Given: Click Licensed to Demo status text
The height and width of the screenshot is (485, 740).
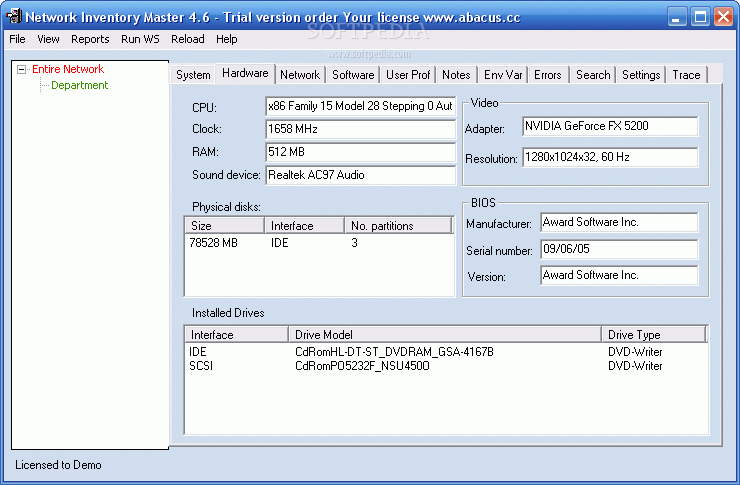Looking at the screenshot, I should point(58,465).
